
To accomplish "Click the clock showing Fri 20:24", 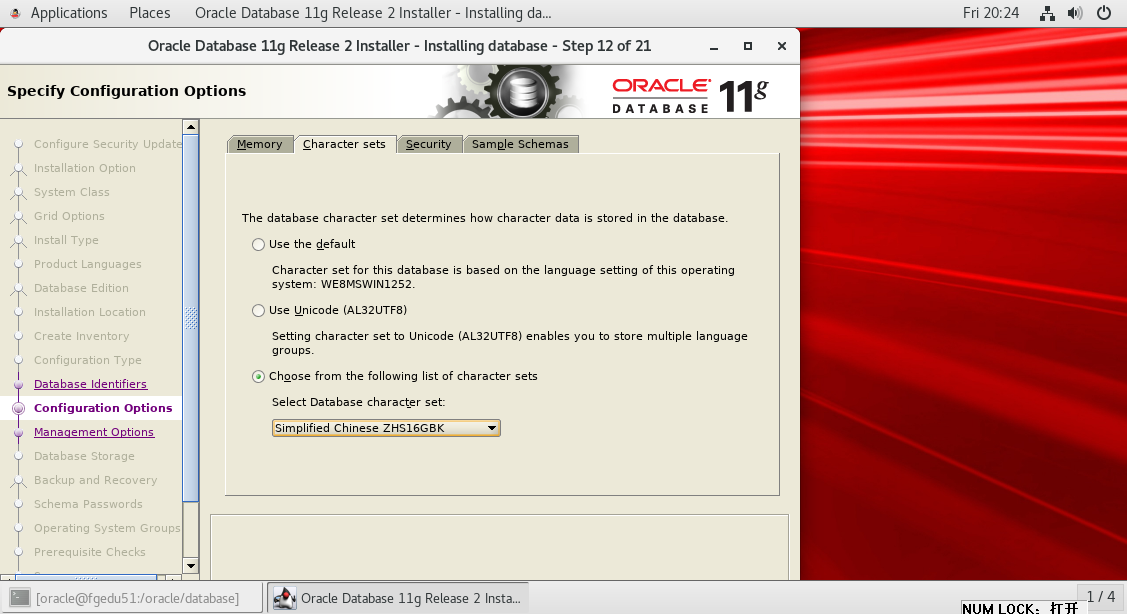I will click(x=991, y=13).
